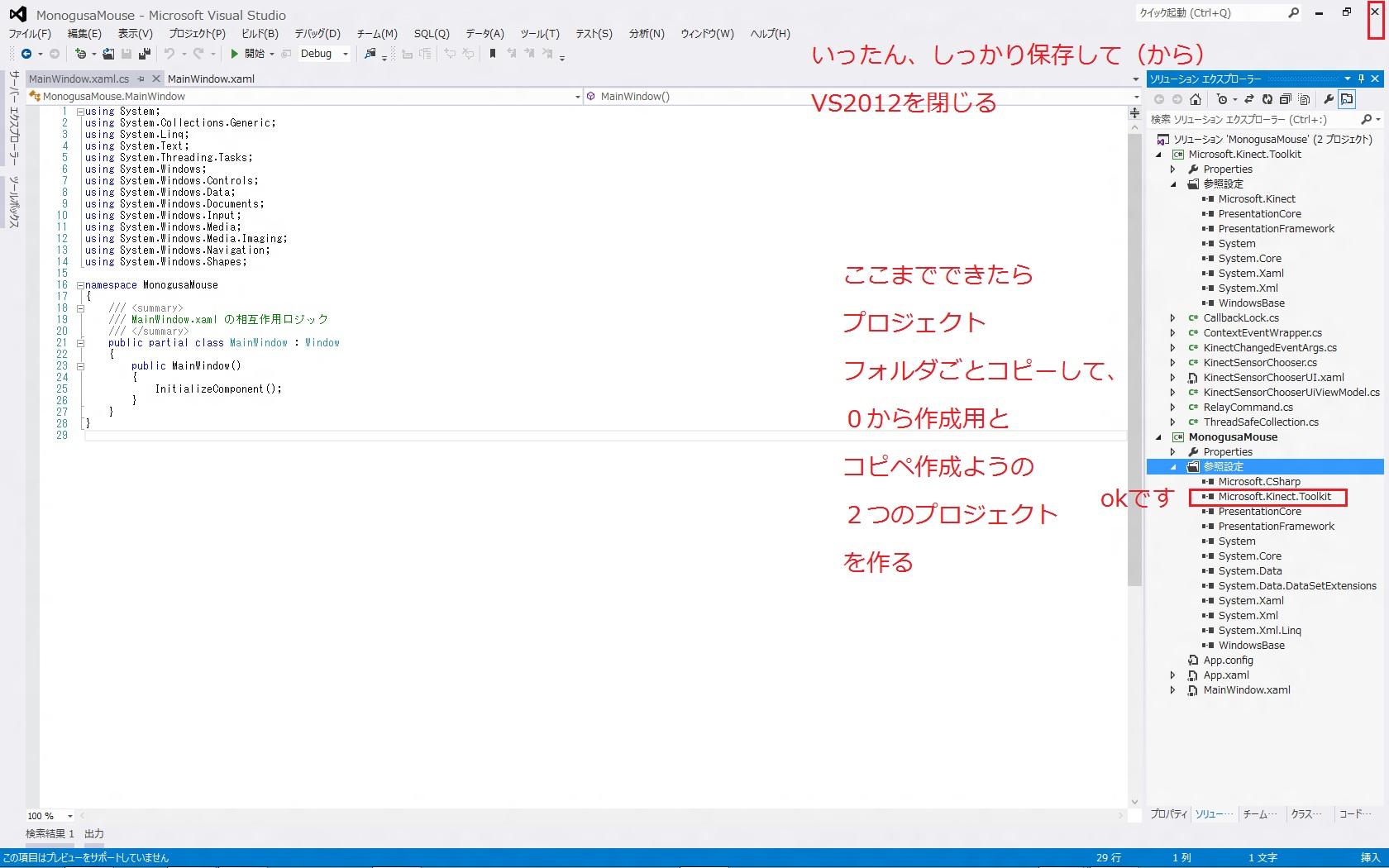The image size is (1389, 868).
Task: Click Collapse All icon in Solution Explorer
Action: click(x=1286, y=99)
